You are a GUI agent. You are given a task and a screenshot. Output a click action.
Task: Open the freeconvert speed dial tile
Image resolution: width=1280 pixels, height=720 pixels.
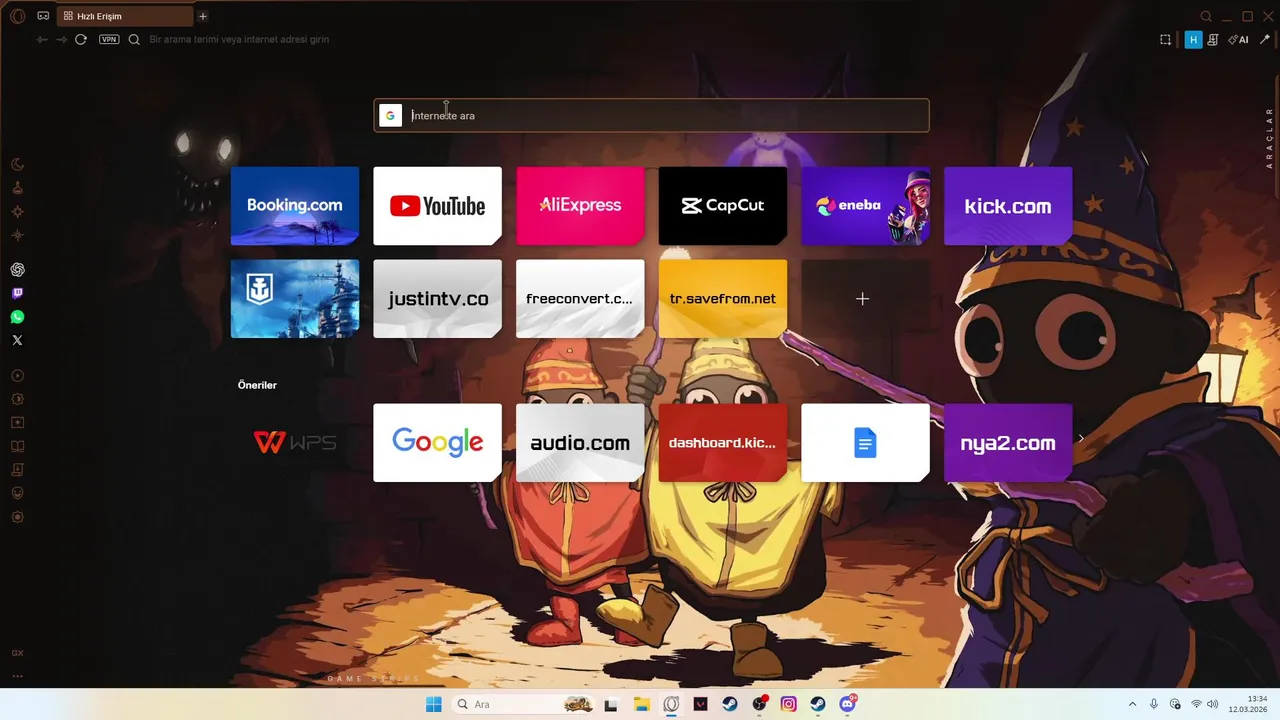pos(580,299)
